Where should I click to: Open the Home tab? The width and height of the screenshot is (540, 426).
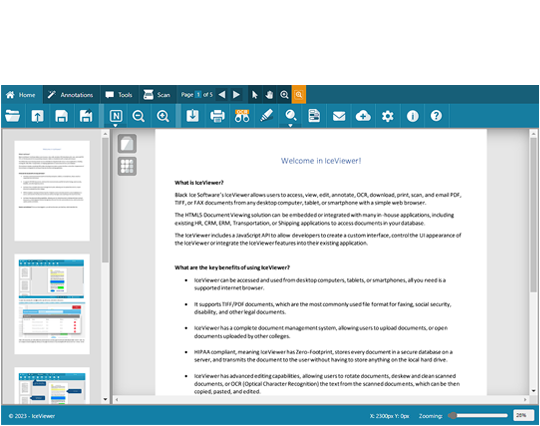pos(21,95)
